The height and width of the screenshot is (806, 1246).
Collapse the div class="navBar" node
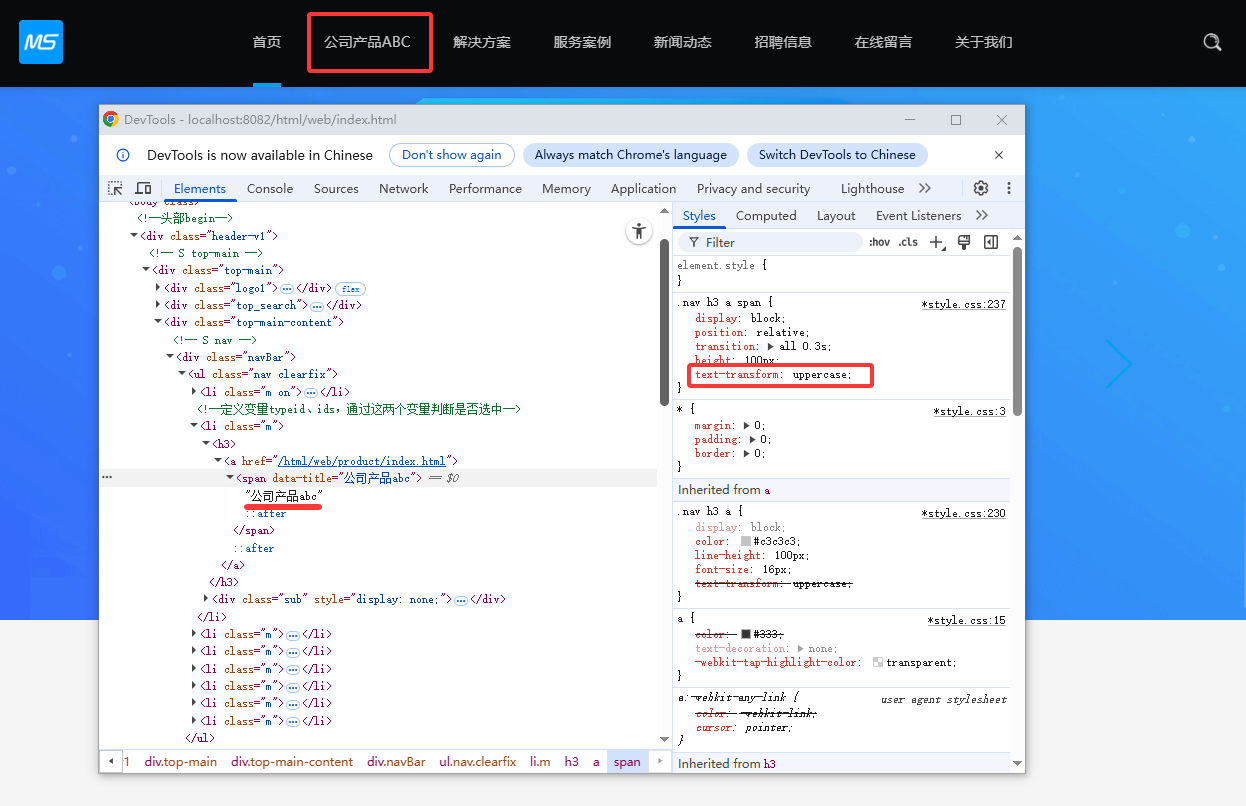coord(170,357)
